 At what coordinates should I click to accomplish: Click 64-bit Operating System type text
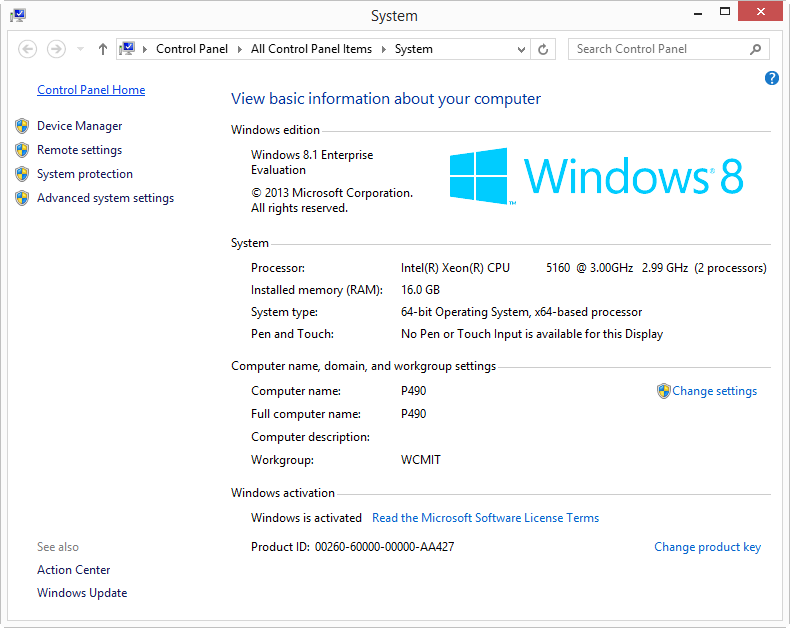521,312
